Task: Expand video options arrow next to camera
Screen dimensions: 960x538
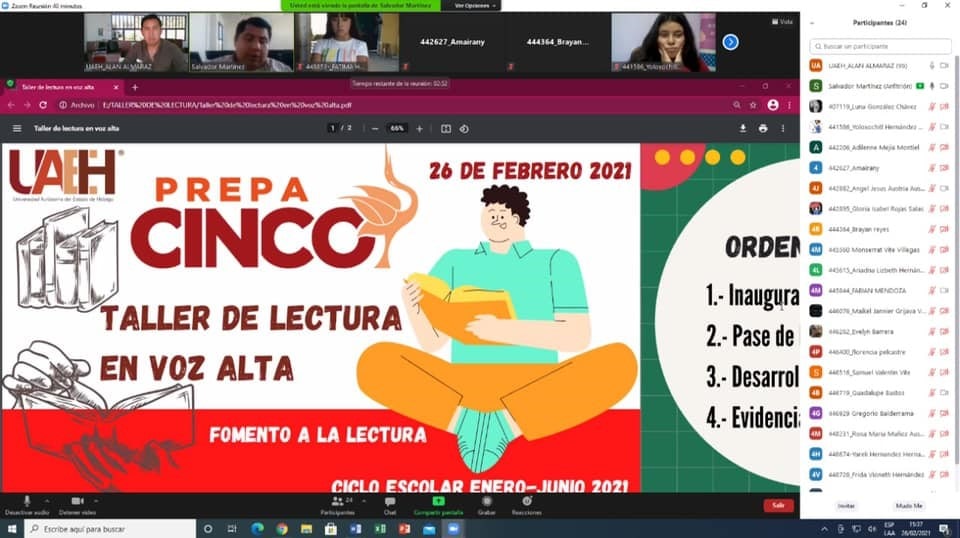Action: coord(96,501)
